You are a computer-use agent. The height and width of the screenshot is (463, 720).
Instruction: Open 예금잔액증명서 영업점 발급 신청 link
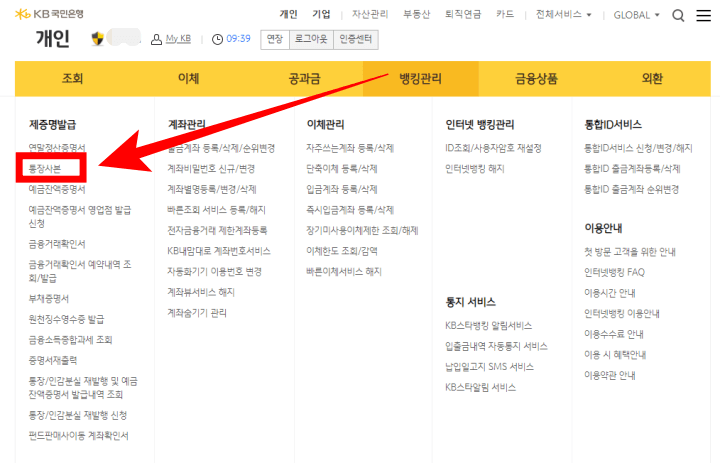point(80,217)
